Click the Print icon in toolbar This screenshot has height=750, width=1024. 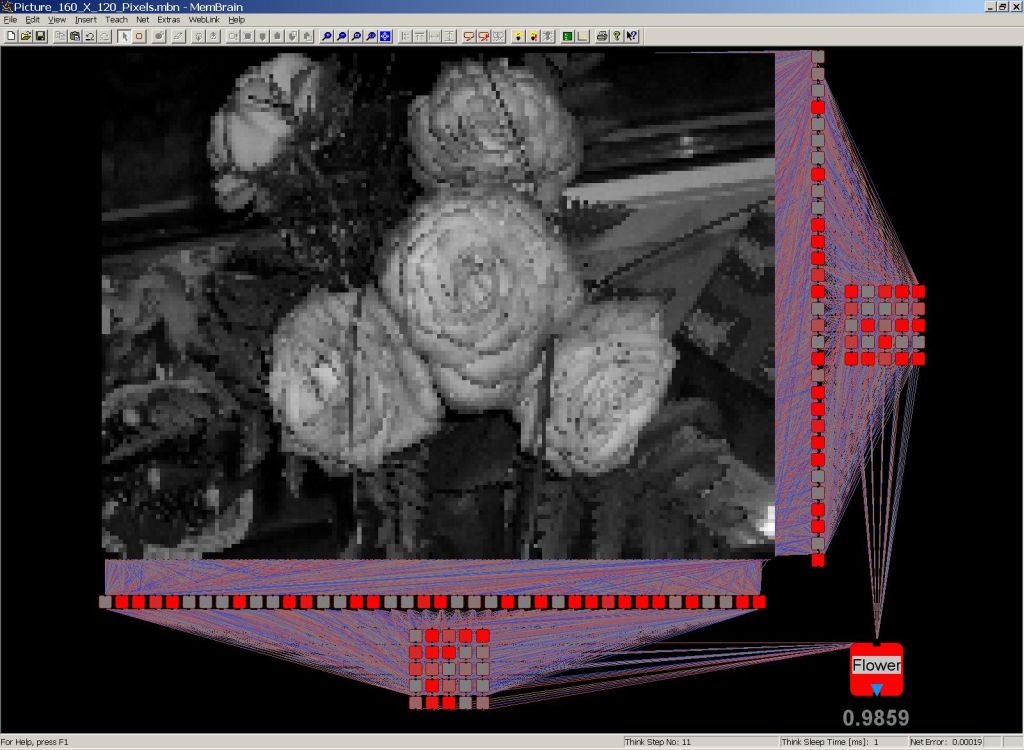[602, 37]
